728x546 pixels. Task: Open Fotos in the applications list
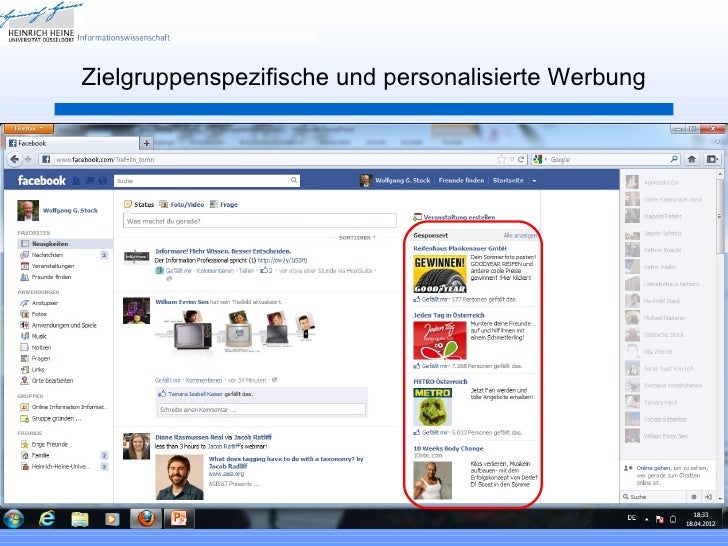pos(39,314)
